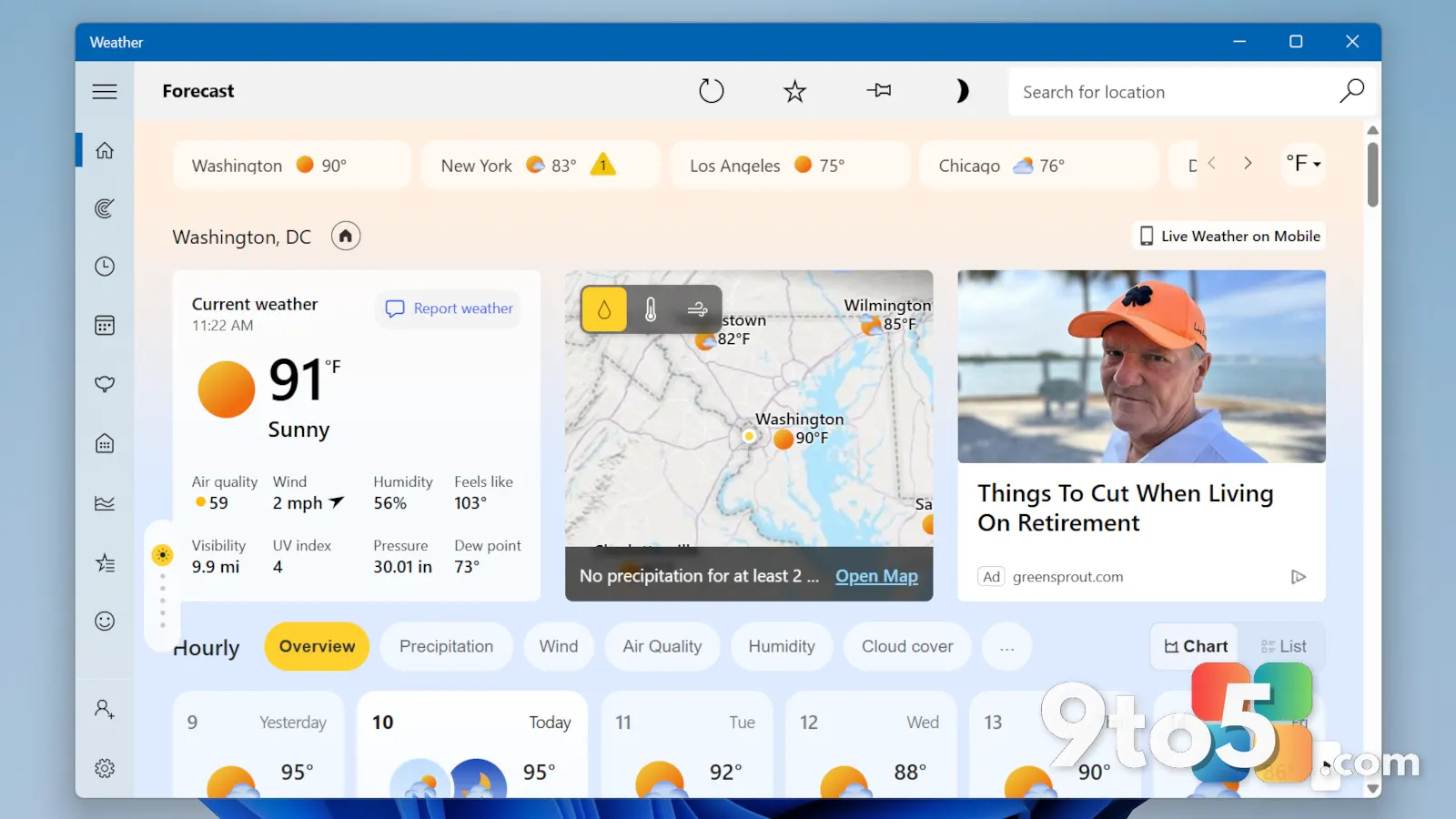Expand more hourly tabs ellipsis
The image size is (1456, 819).
point(1006,646)
